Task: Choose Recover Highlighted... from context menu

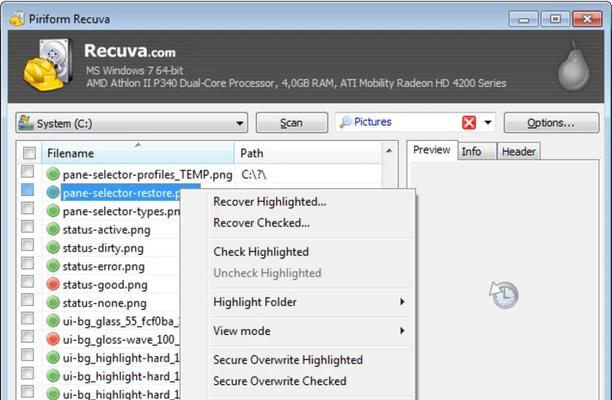Action: (311, 202)
